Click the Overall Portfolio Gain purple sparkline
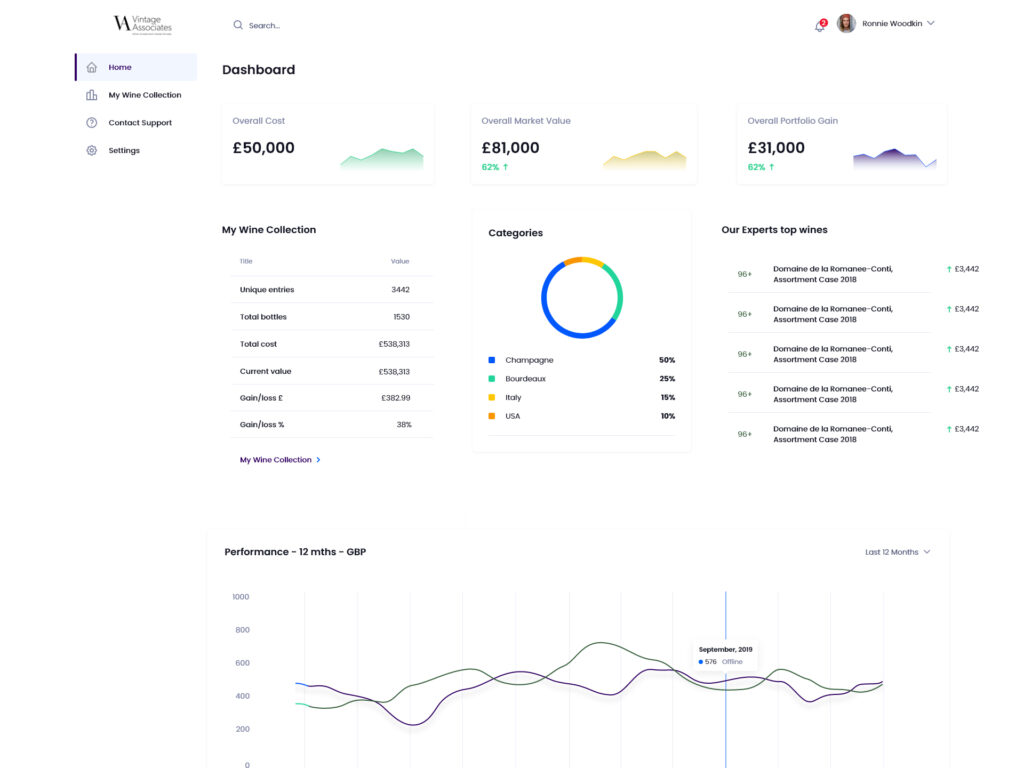 (x=895, y=159)
